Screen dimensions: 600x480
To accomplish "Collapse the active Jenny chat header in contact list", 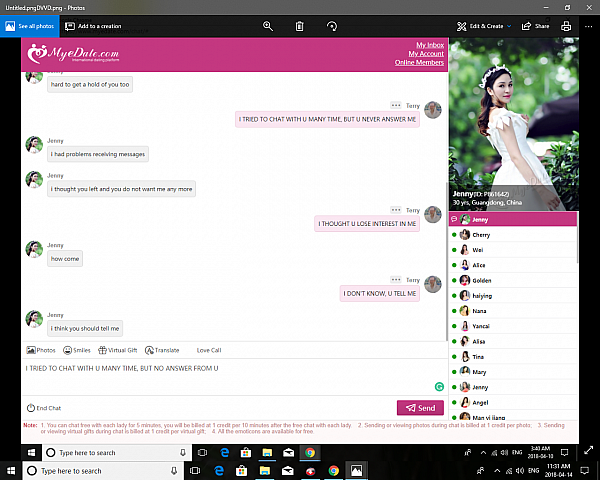I will (x=454, y=219).
